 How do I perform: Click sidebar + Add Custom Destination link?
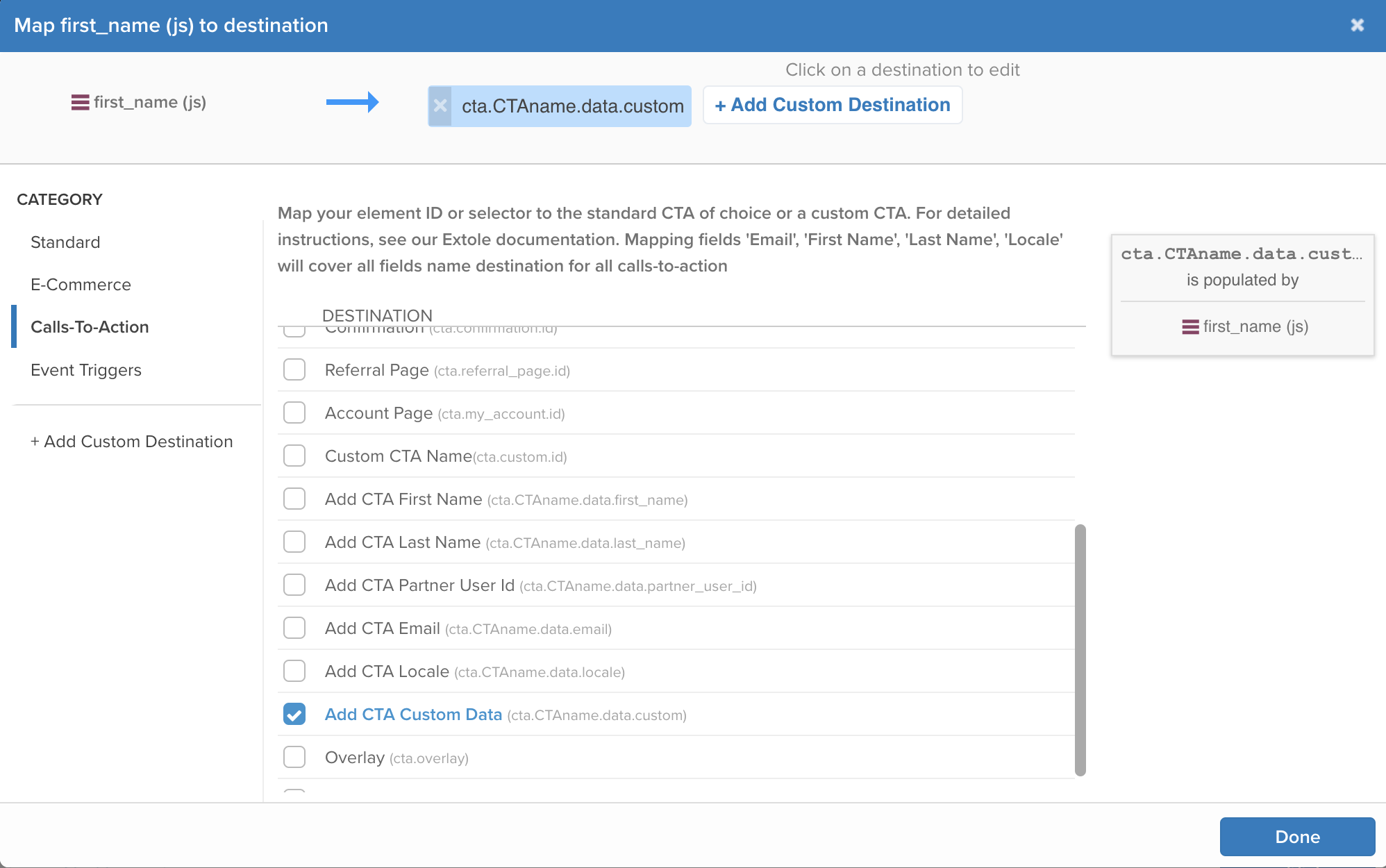point(131,442)
